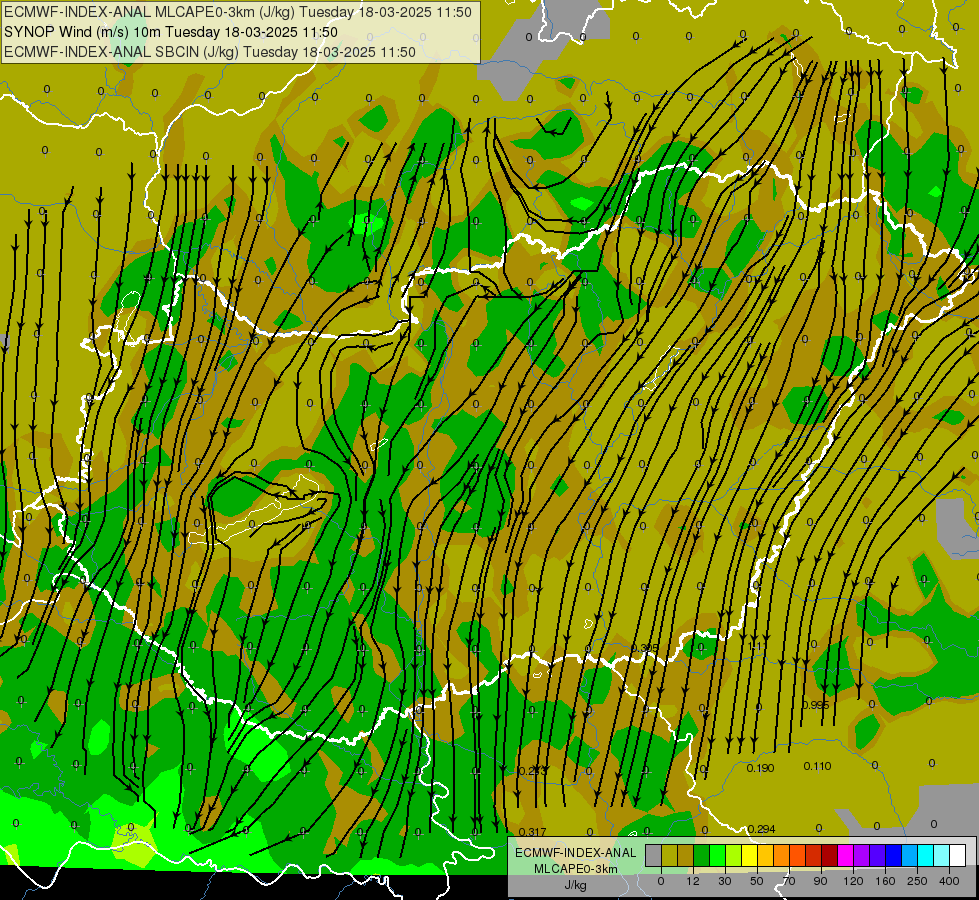Select the 120 tick label on the legend scale
979x900 pixels.
854,881
